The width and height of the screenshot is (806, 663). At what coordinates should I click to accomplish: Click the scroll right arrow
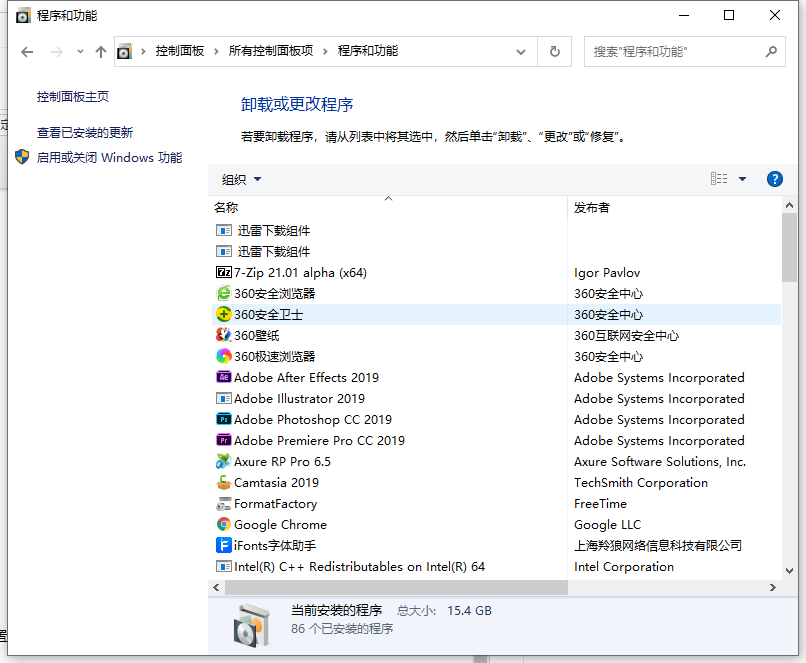point(773,587)
